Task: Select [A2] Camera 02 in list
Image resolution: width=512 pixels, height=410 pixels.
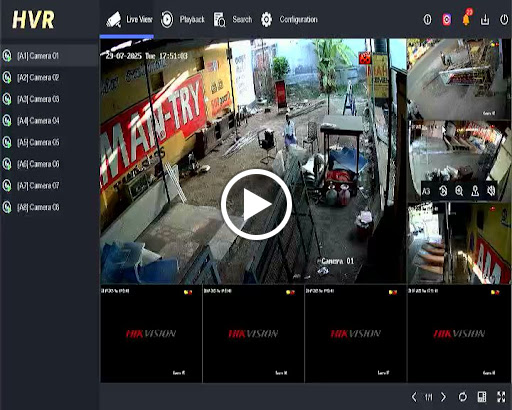Action: coord(49,77)
